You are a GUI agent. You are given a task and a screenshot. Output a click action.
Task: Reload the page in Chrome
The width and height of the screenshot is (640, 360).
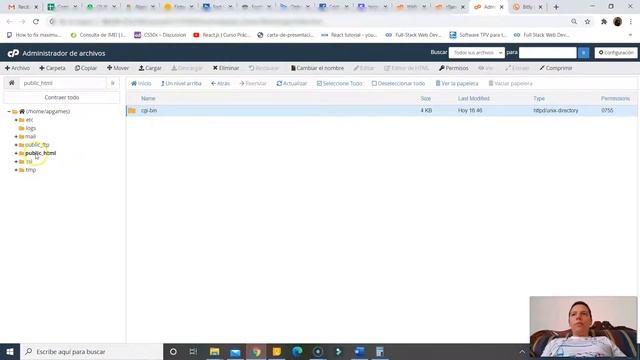tap(36, 22)
